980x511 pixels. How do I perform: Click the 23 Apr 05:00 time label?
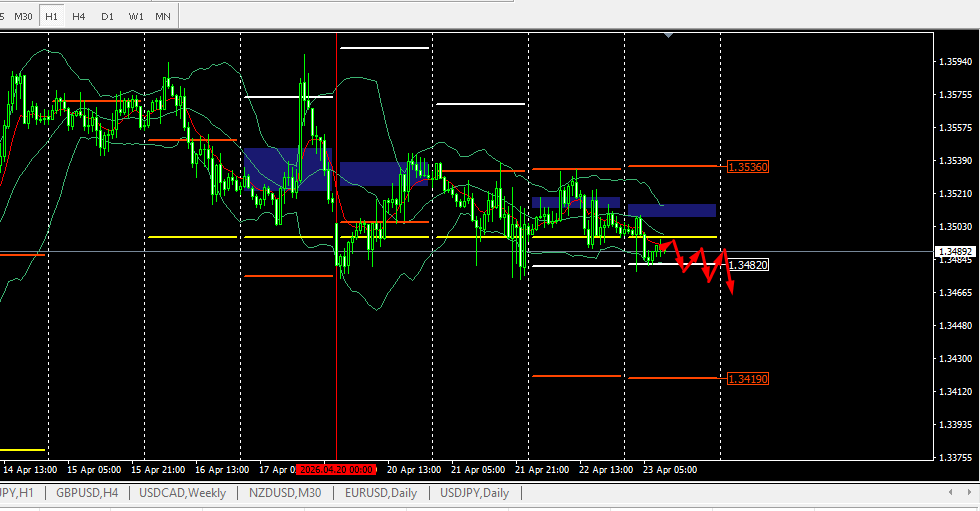[670, 470]
